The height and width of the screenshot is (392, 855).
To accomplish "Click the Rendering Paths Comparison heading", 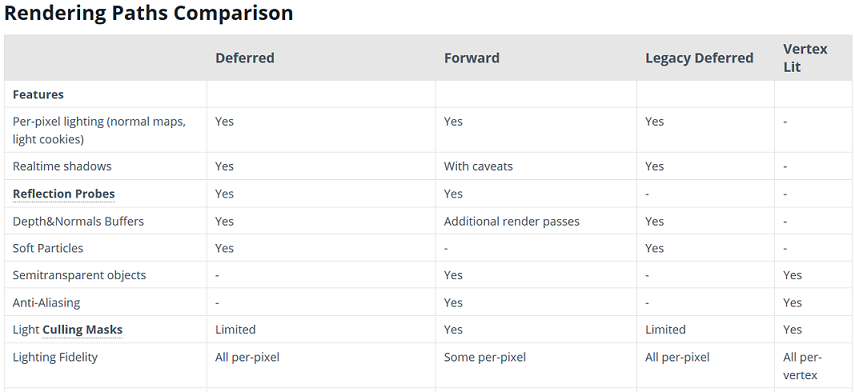I will coord(148,13).
